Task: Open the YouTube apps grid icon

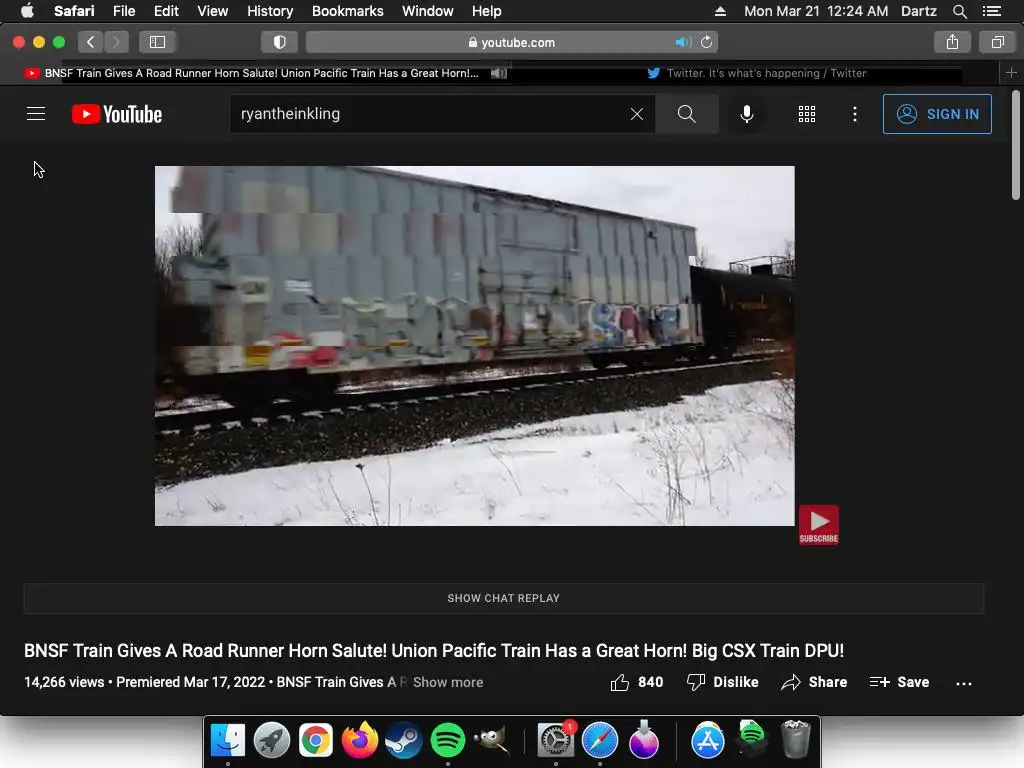Action: 807,114
